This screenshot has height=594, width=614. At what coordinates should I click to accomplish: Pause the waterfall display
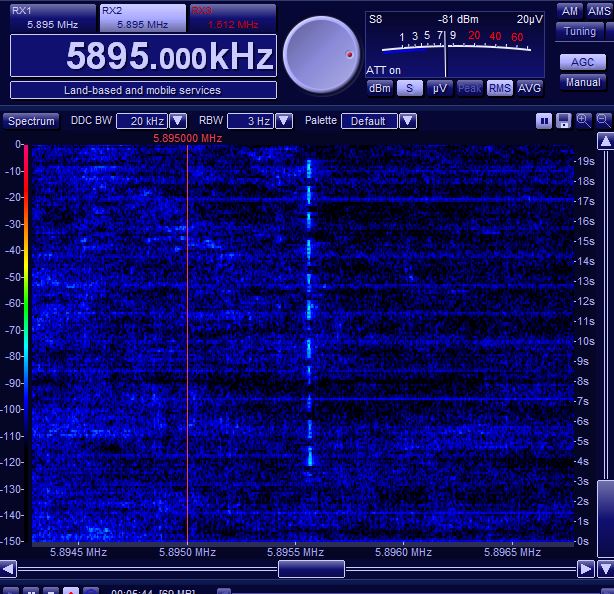click(544, 121)
